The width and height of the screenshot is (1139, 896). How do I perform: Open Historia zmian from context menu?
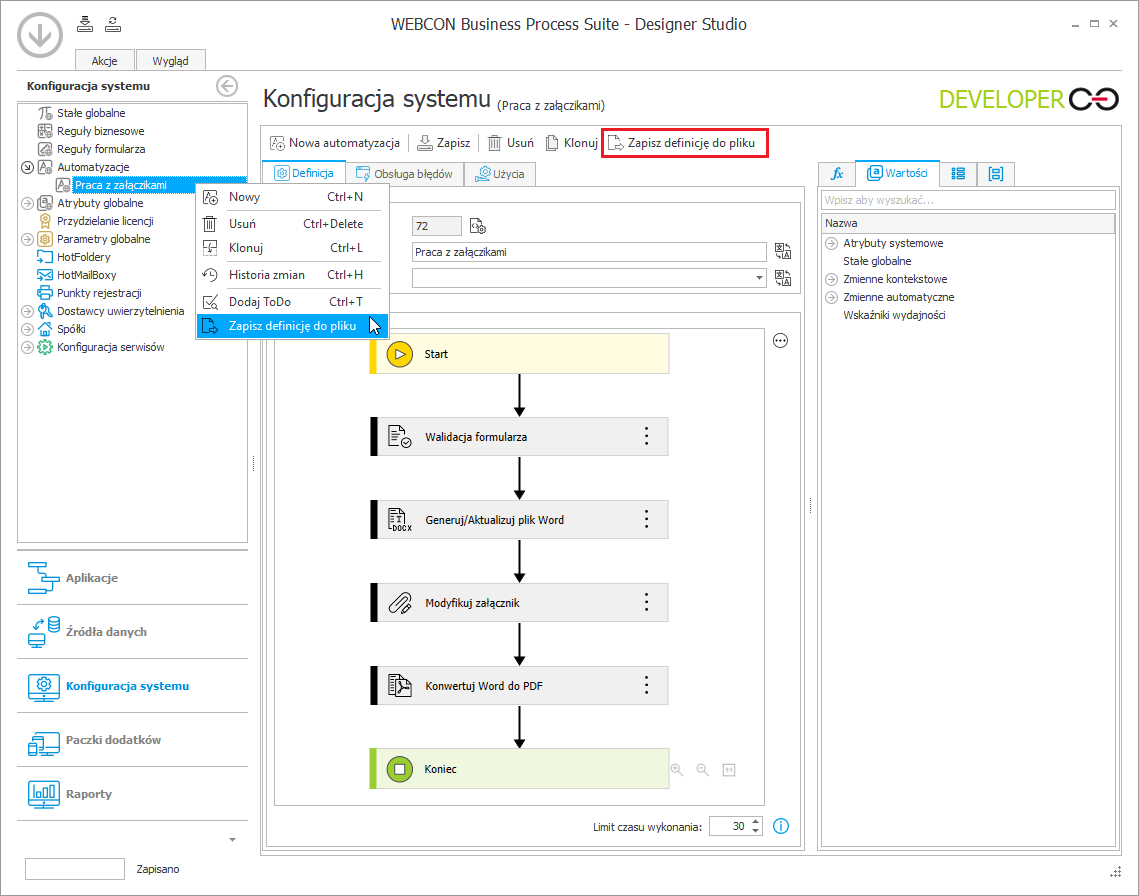point(293,275)
